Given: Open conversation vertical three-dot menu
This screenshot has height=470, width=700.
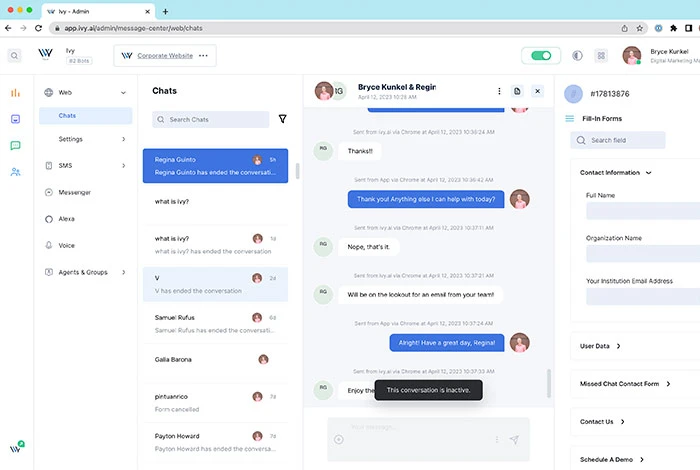Looking at the screenshot, I should (499, 91).
